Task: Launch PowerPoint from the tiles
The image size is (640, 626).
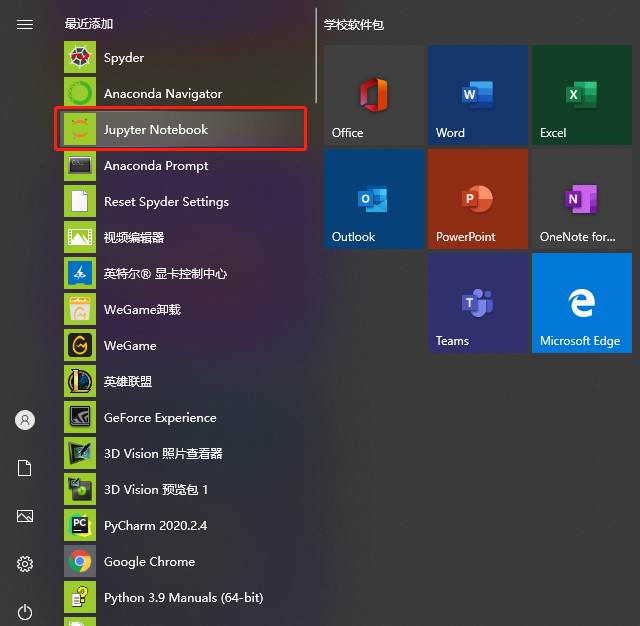Action: tap(477, 199)
